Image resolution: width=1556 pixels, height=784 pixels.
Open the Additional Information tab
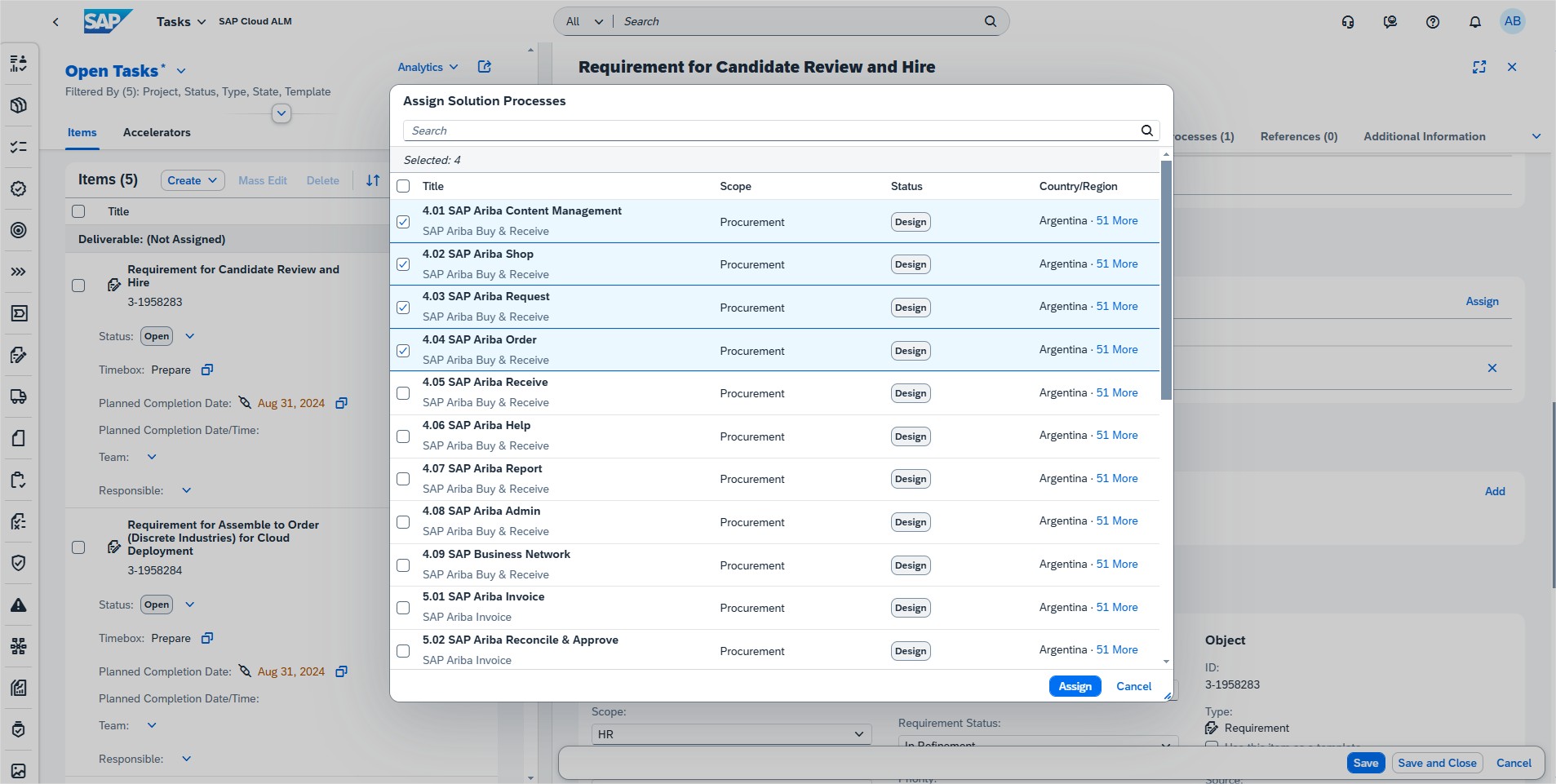pos(1424,136)
